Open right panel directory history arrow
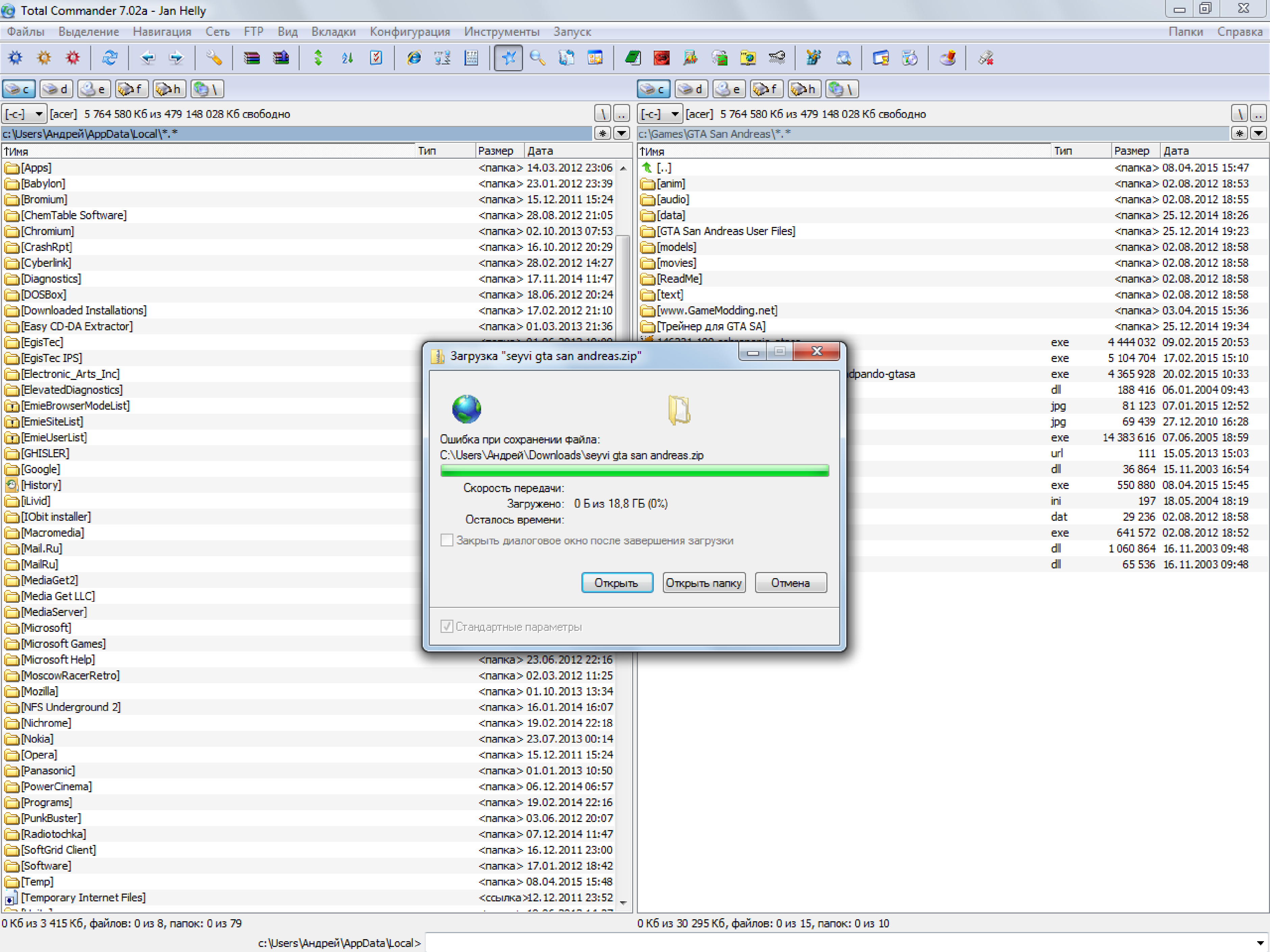1270x952 pixels. 1259,134
